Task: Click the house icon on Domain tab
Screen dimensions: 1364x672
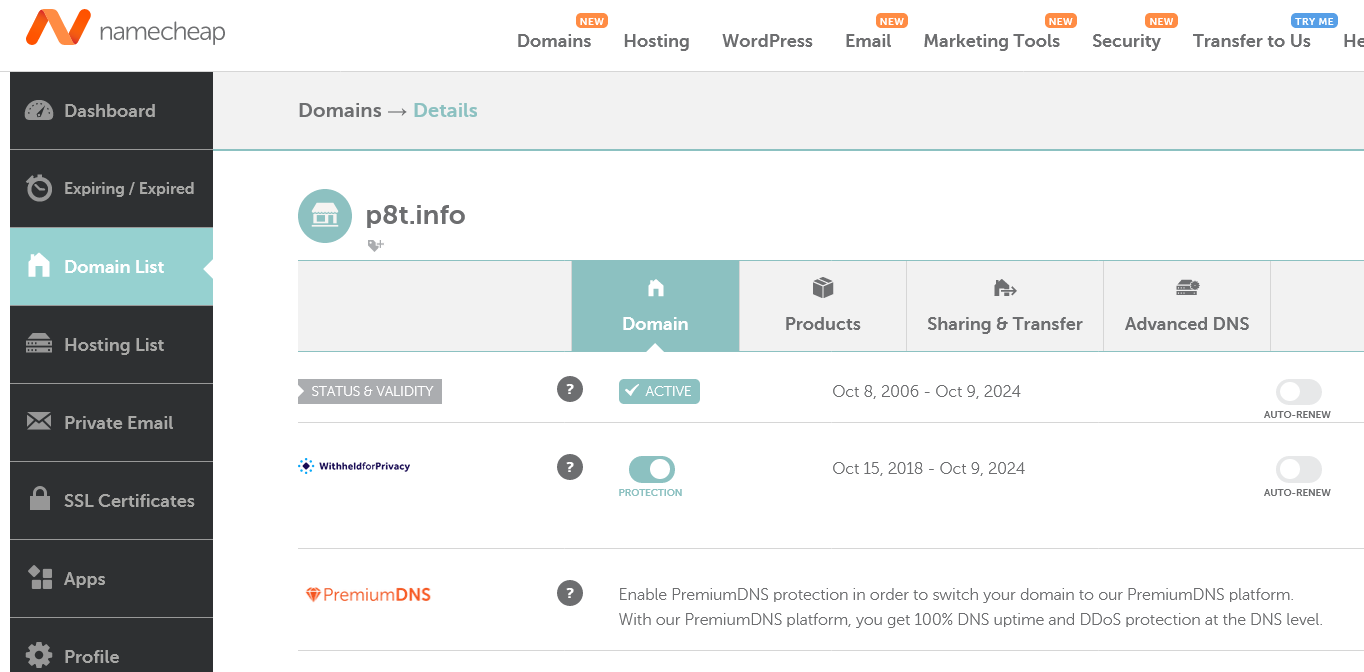Action: click(x=655, y=288)
